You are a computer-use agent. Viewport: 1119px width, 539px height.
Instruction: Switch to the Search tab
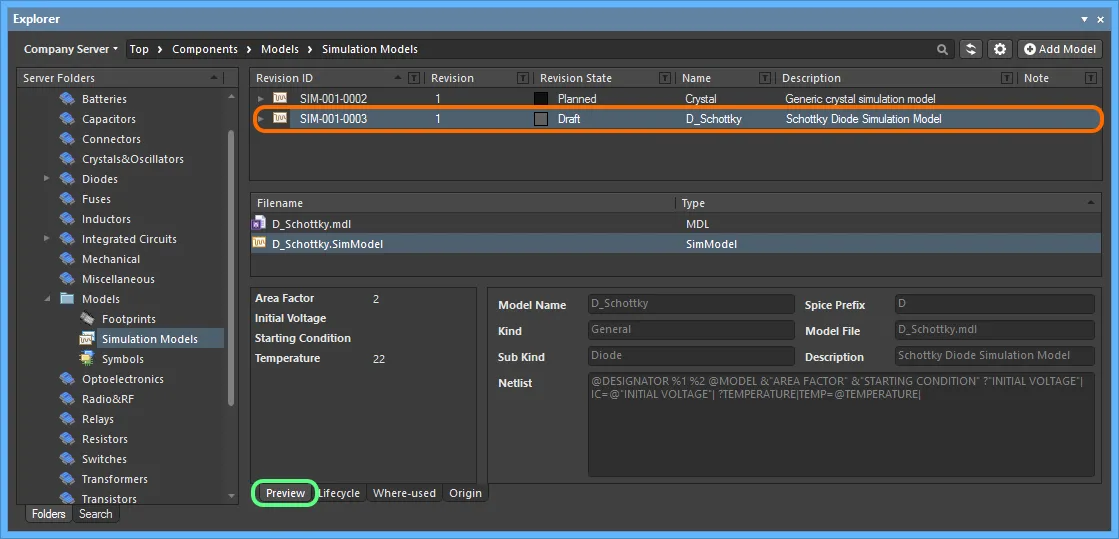pyautogui.click(x=96, y=514)
